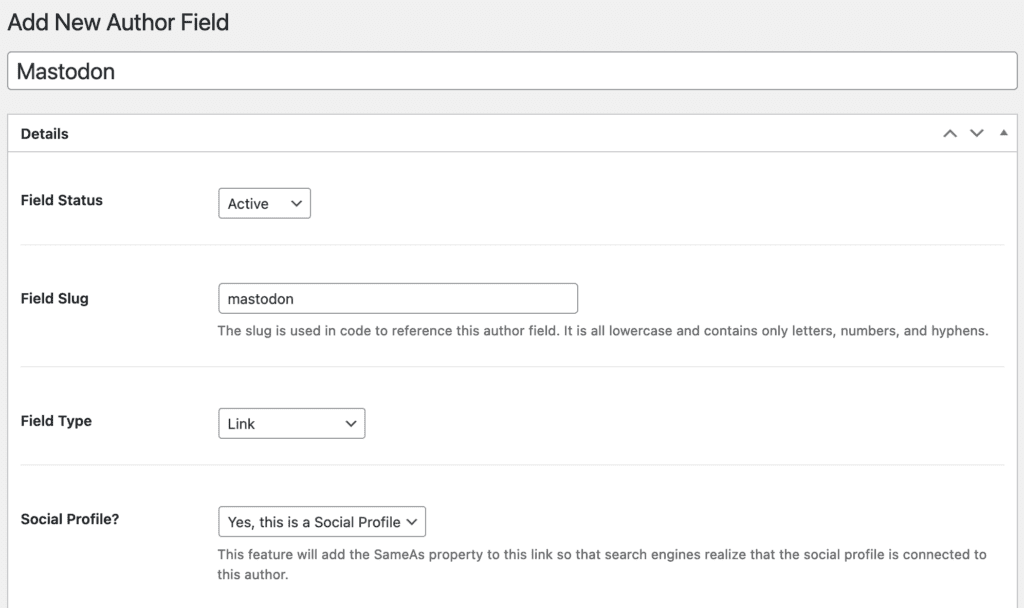This screenshot has width=1024, height=608.
Task: Click the author field title input containing Mastodon
Action: pos(512,71)
